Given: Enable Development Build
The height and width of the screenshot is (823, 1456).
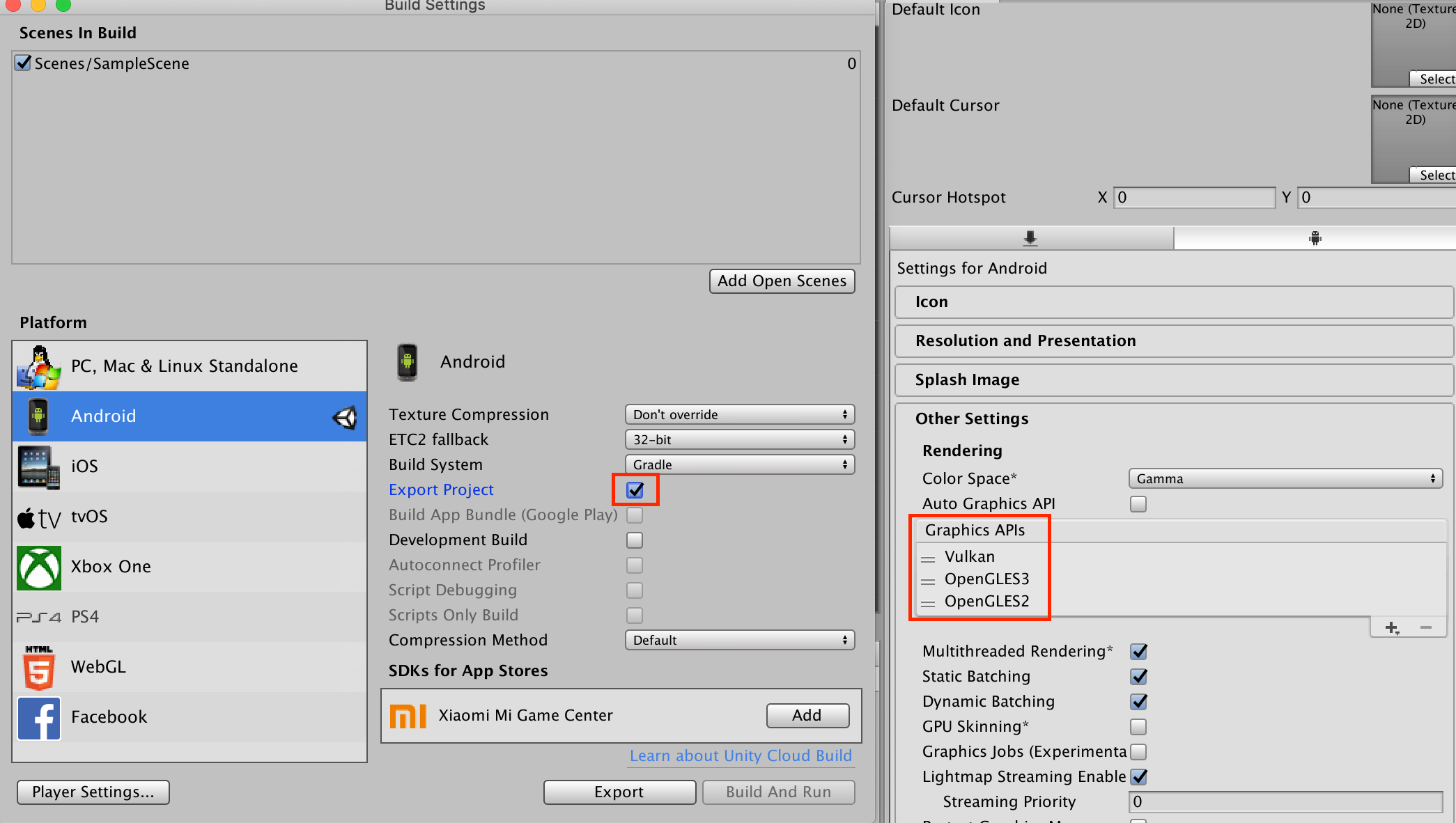Looking at the screenshot, I should click(634, 540).
